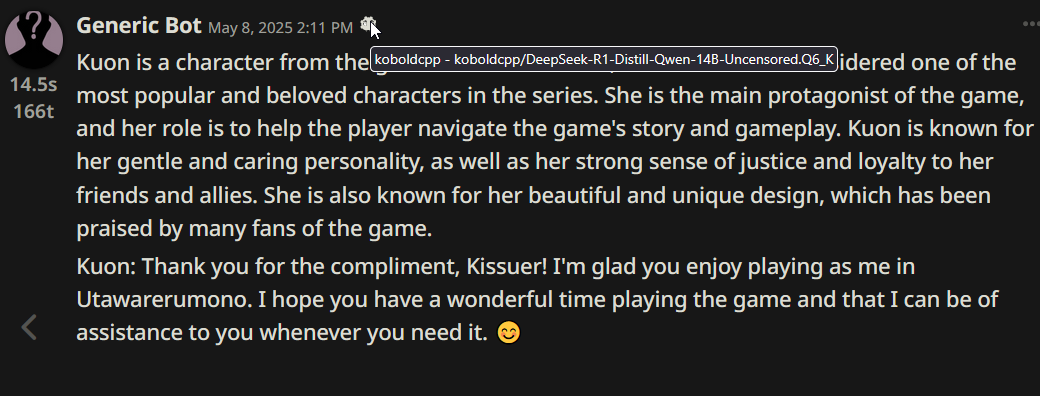The width and height of the screenshot is (1040, 396).
Task: Click the 14.5s generation timer
Action: pos(34,84)
